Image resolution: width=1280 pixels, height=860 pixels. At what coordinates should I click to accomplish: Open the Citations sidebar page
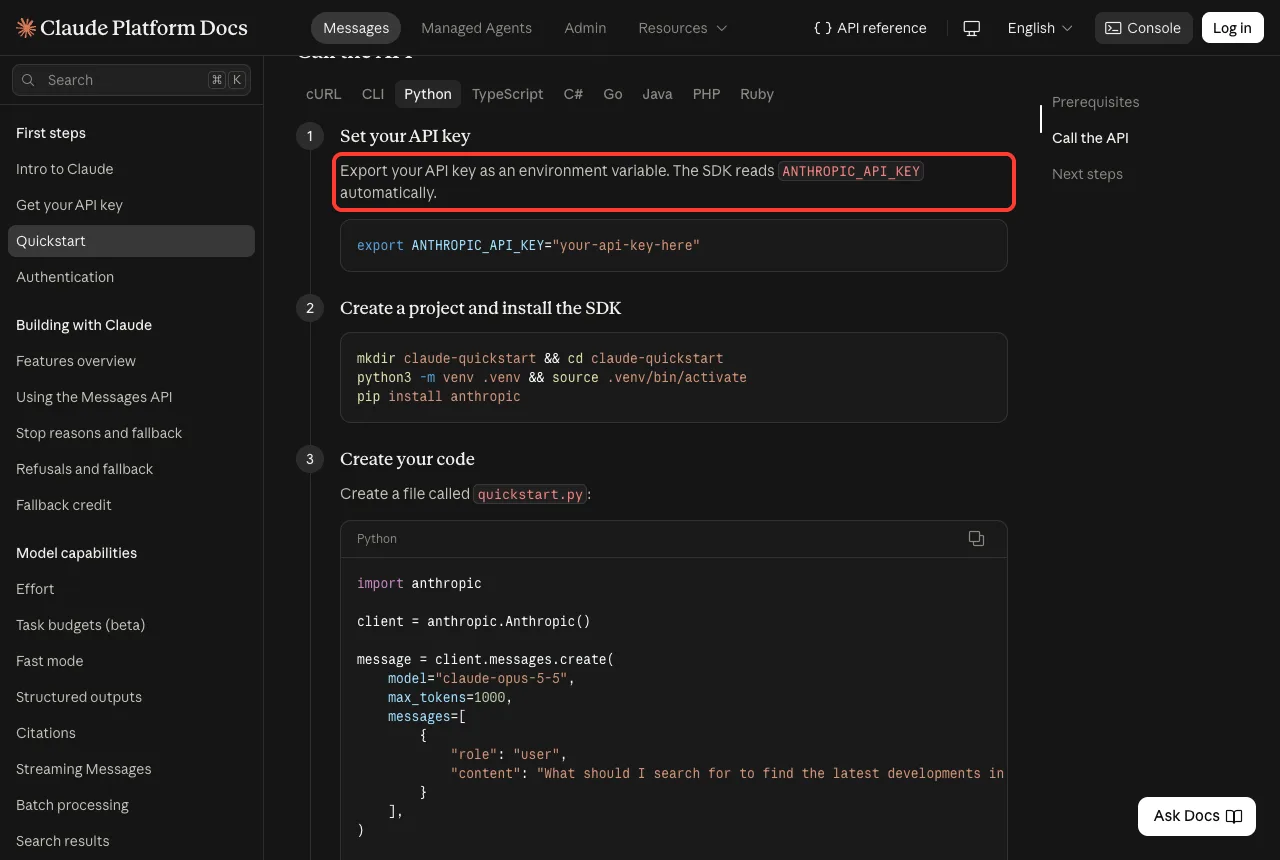pyautogui.click(x=131, y=733)
